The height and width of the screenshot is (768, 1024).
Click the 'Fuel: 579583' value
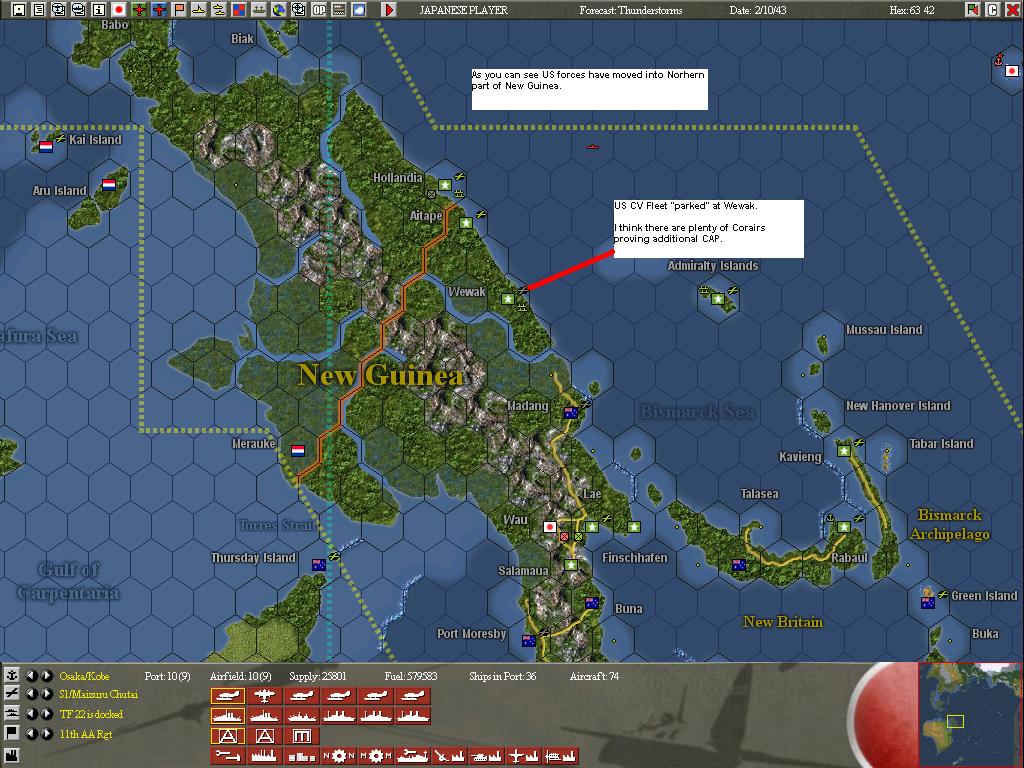click(411, 677)
